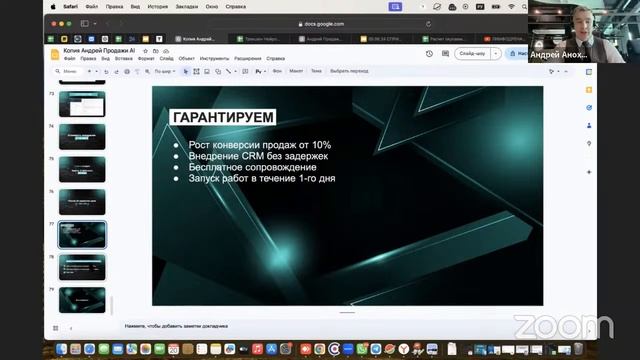640x360 pixels.
Task: Open the new slide layout dropdown arrow
Action: coord(96,71)
